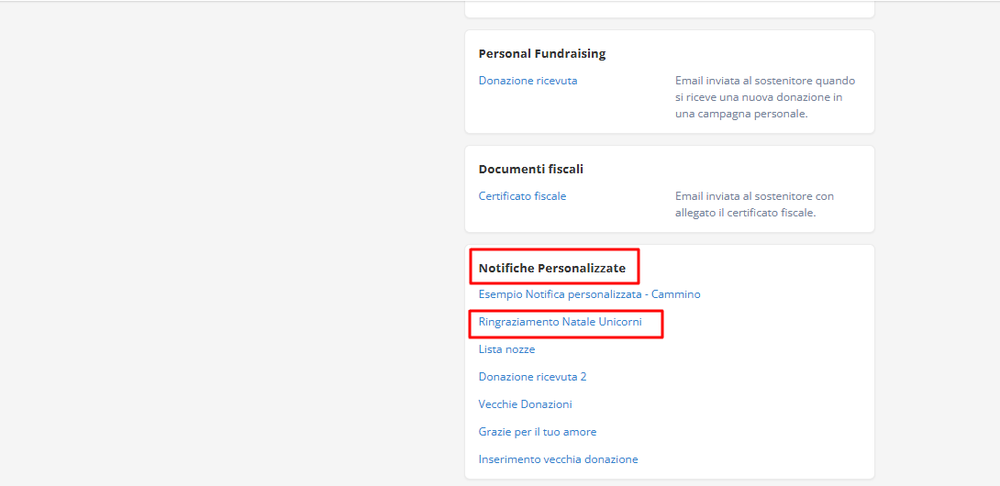The height and width of the screenshot is (486, 1000).
Task: Open the Lista nozze notification
Action: pyautogui.click(x=506, y=349)
